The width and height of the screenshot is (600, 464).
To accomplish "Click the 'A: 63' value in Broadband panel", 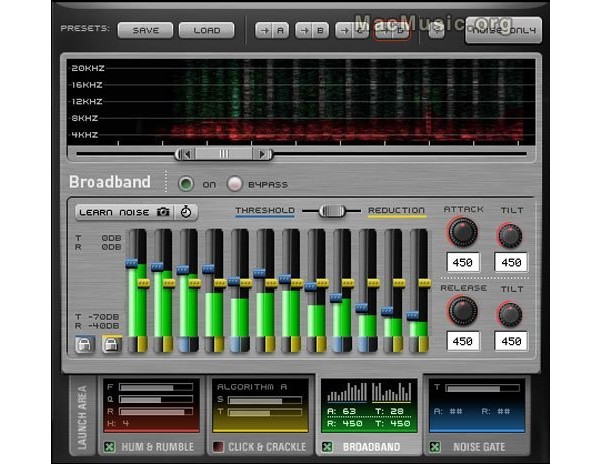I will point(342,411).
